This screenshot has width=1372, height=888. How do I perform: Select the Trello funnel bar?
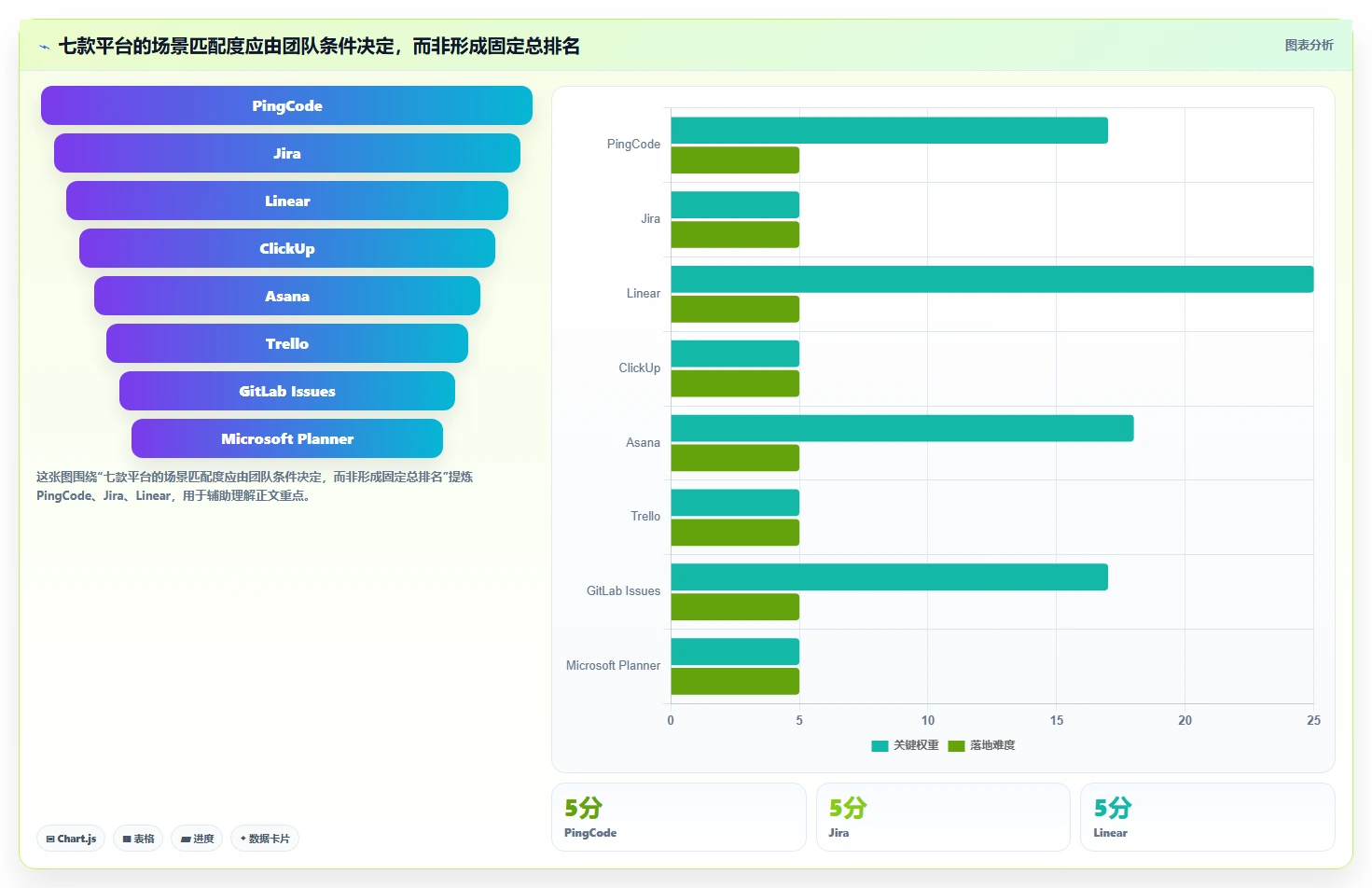pyautogui.click(x=286, y=343)
